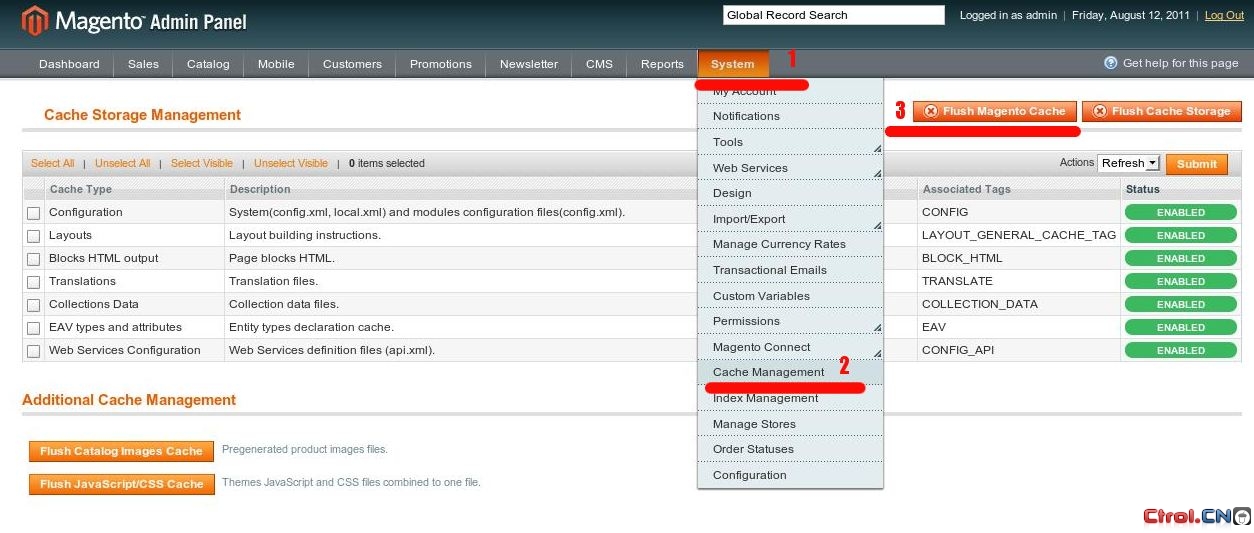Viewport: 1254px width, 533px height.
Task: Open the Mobile menu
Action: 276,64
